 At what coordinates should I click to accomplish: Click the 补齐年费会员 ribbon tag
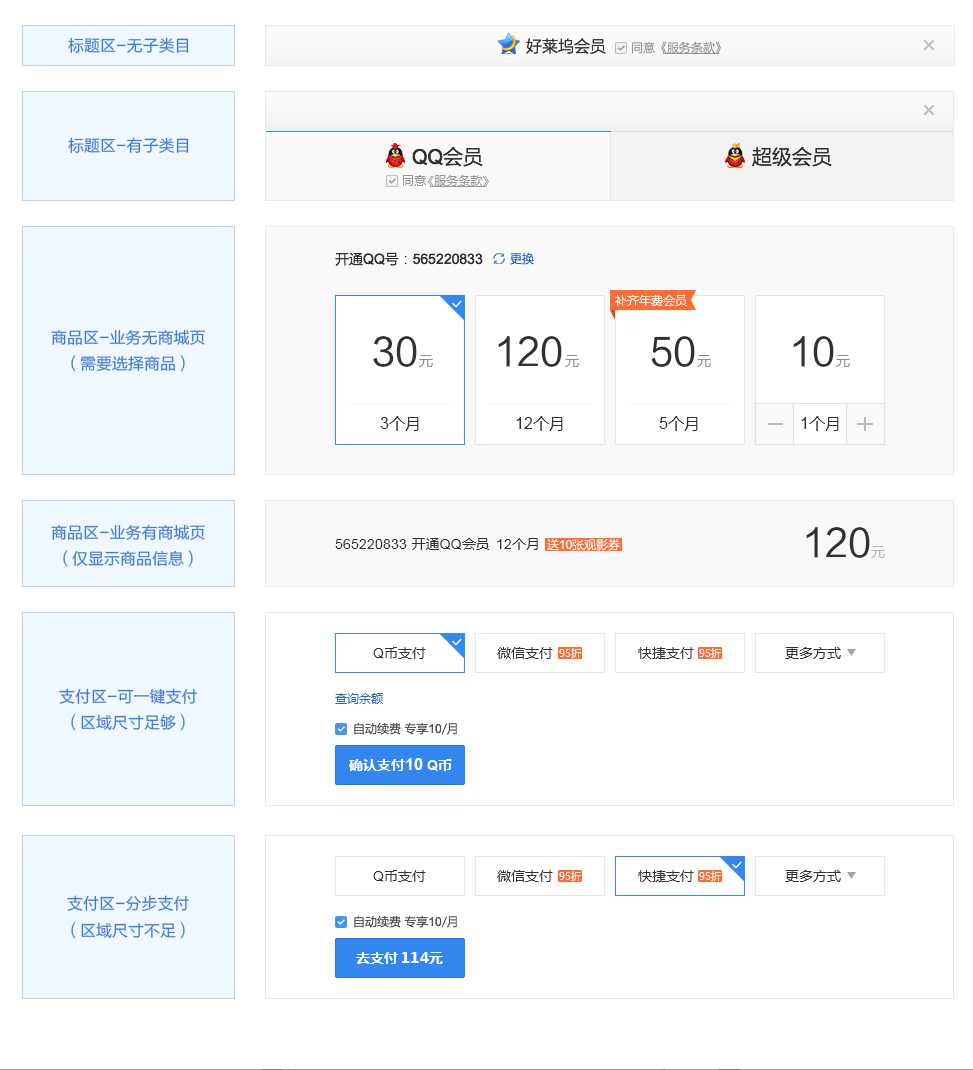coord(652,300)
